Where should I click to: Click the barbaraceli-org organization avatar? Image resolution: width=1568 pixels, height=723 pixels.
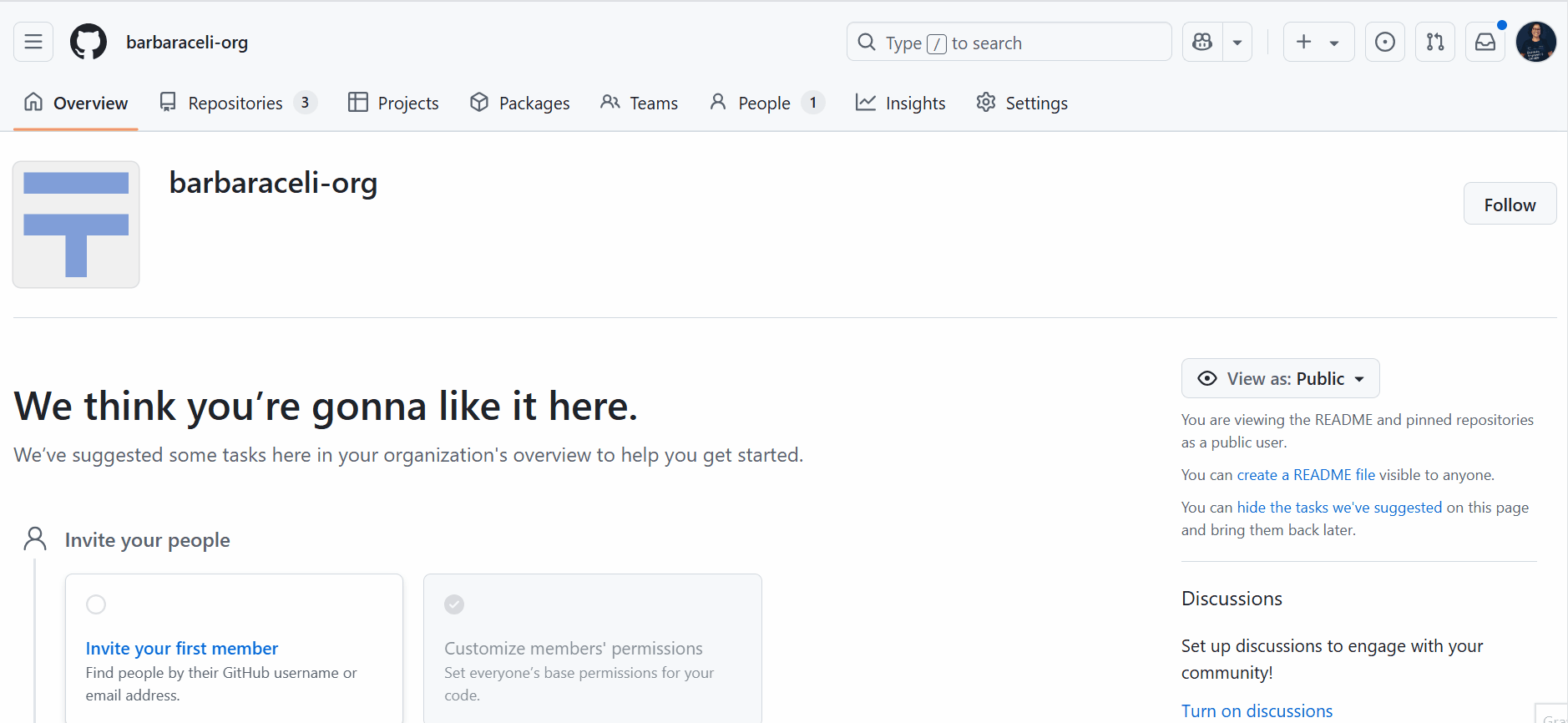coord(76,225)
